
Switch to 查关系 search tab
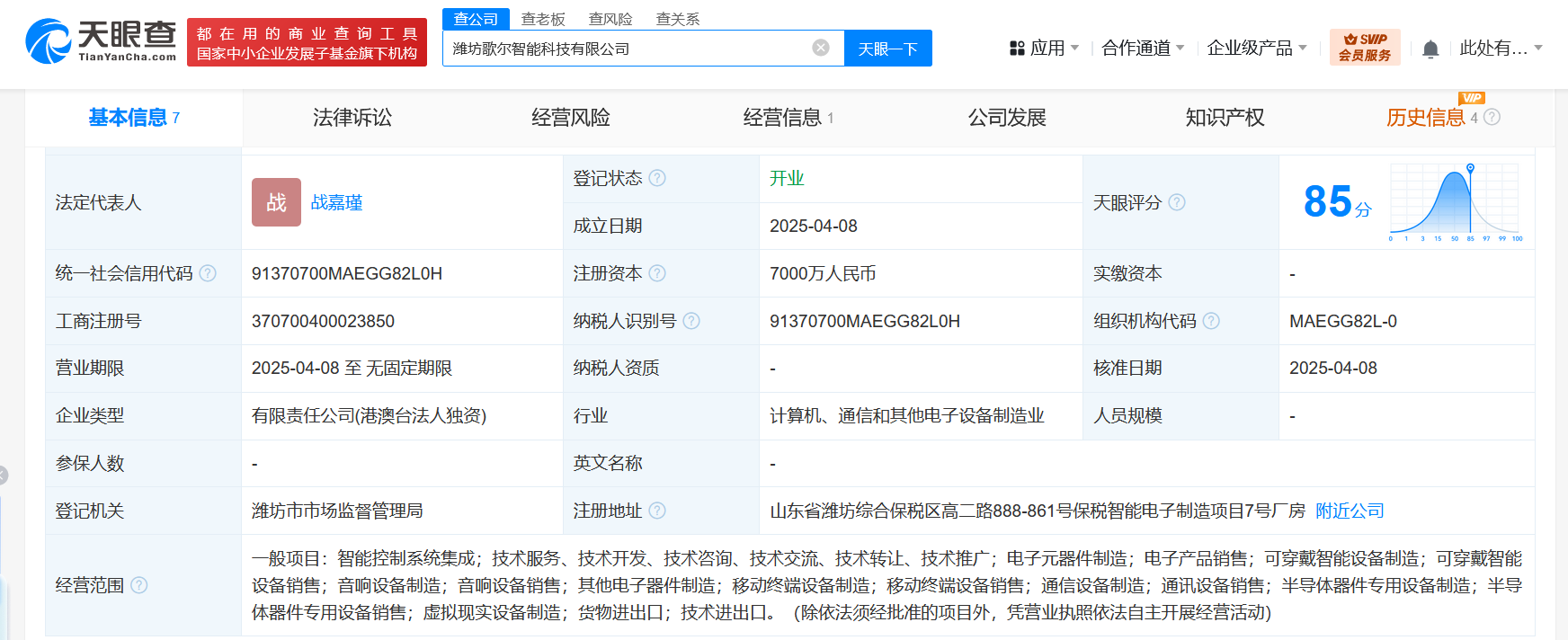pos(678,19)
